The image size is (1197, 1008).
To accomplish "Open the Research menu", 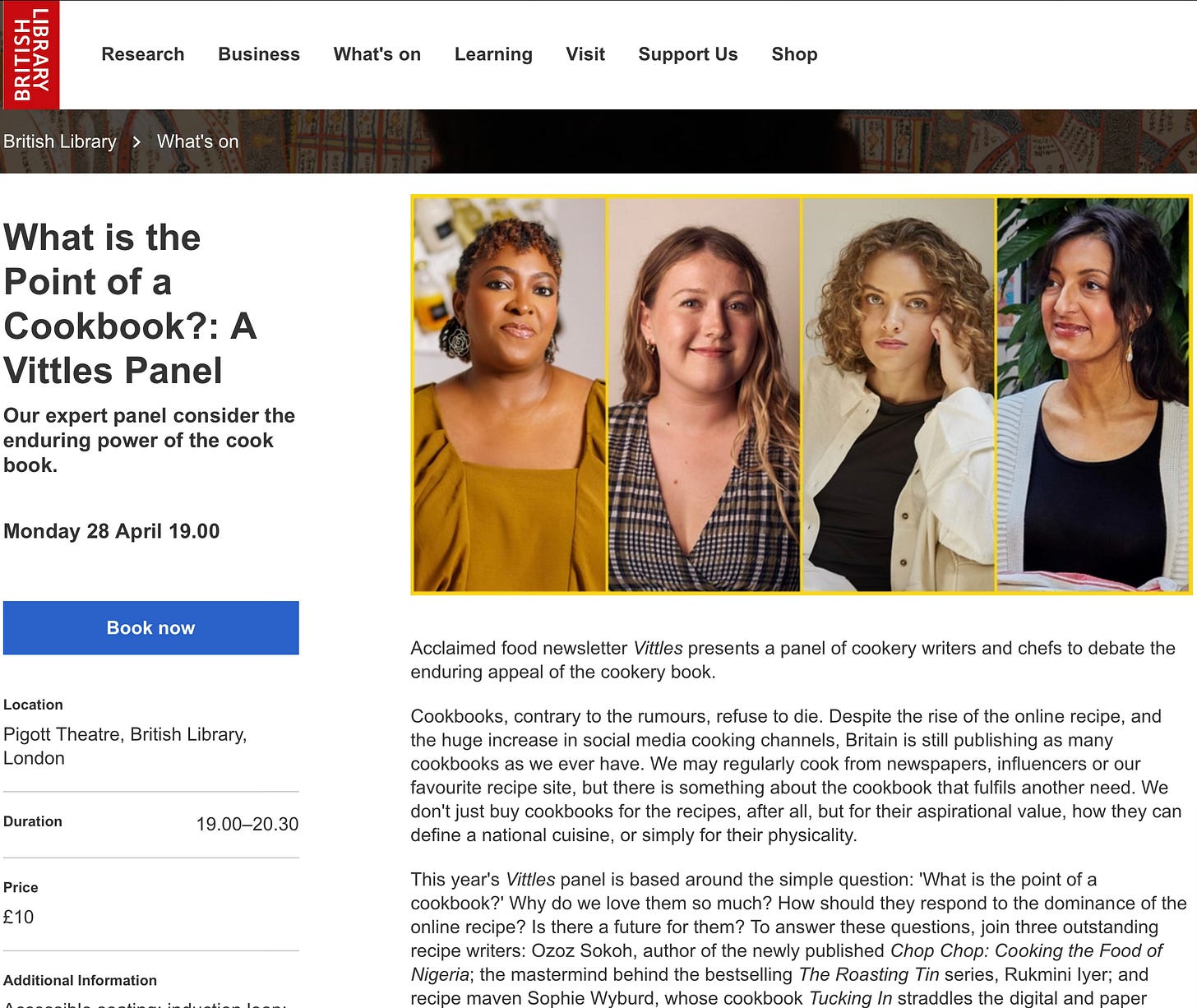I will (143, 54).
